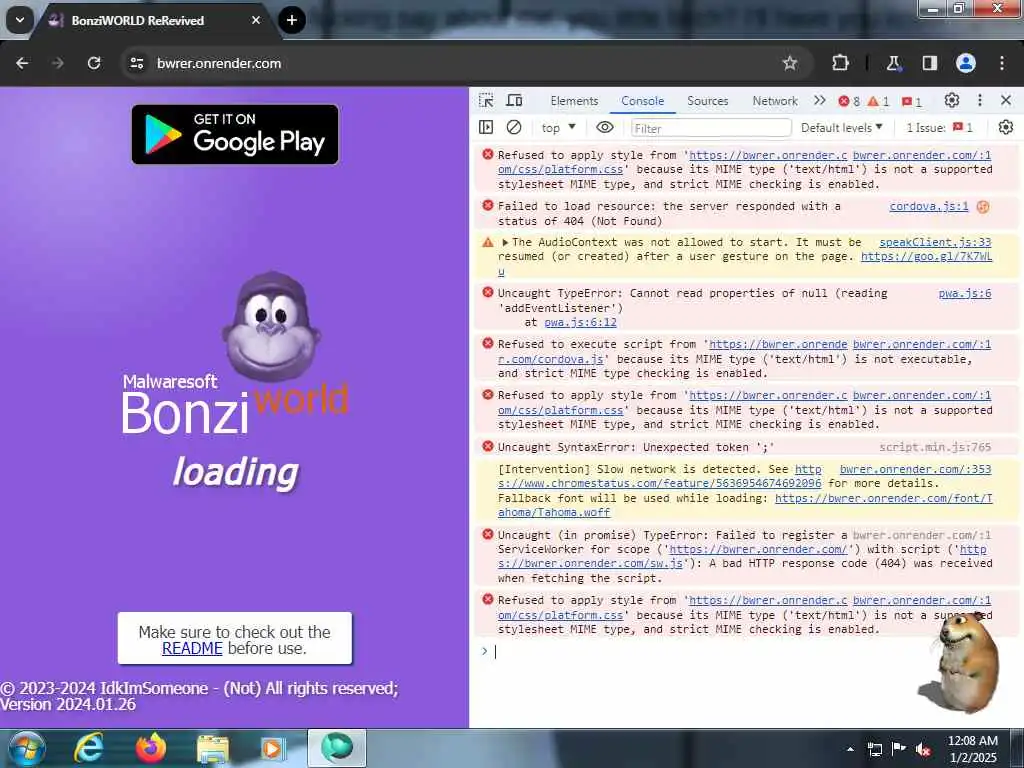Open the top JavaScript context dropdown
Viewport: 1024px width, 768px height.
tap(558, 128)
